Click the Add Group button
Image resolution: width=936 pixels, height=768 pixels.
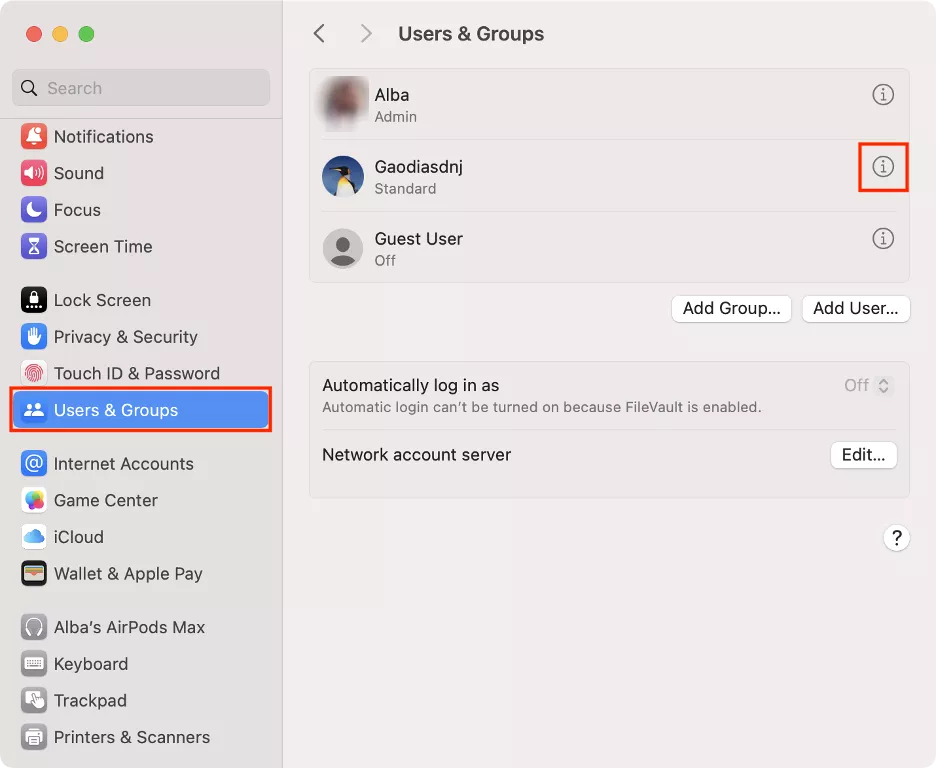(x=731, y=308)
